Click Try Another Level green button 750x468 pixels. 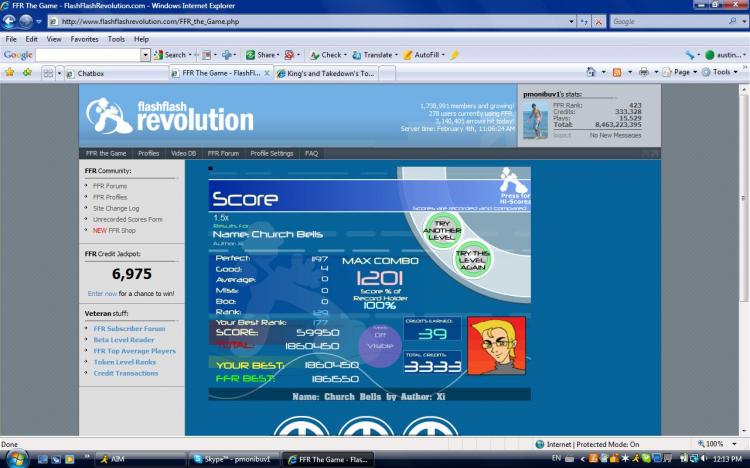point(442,231)
